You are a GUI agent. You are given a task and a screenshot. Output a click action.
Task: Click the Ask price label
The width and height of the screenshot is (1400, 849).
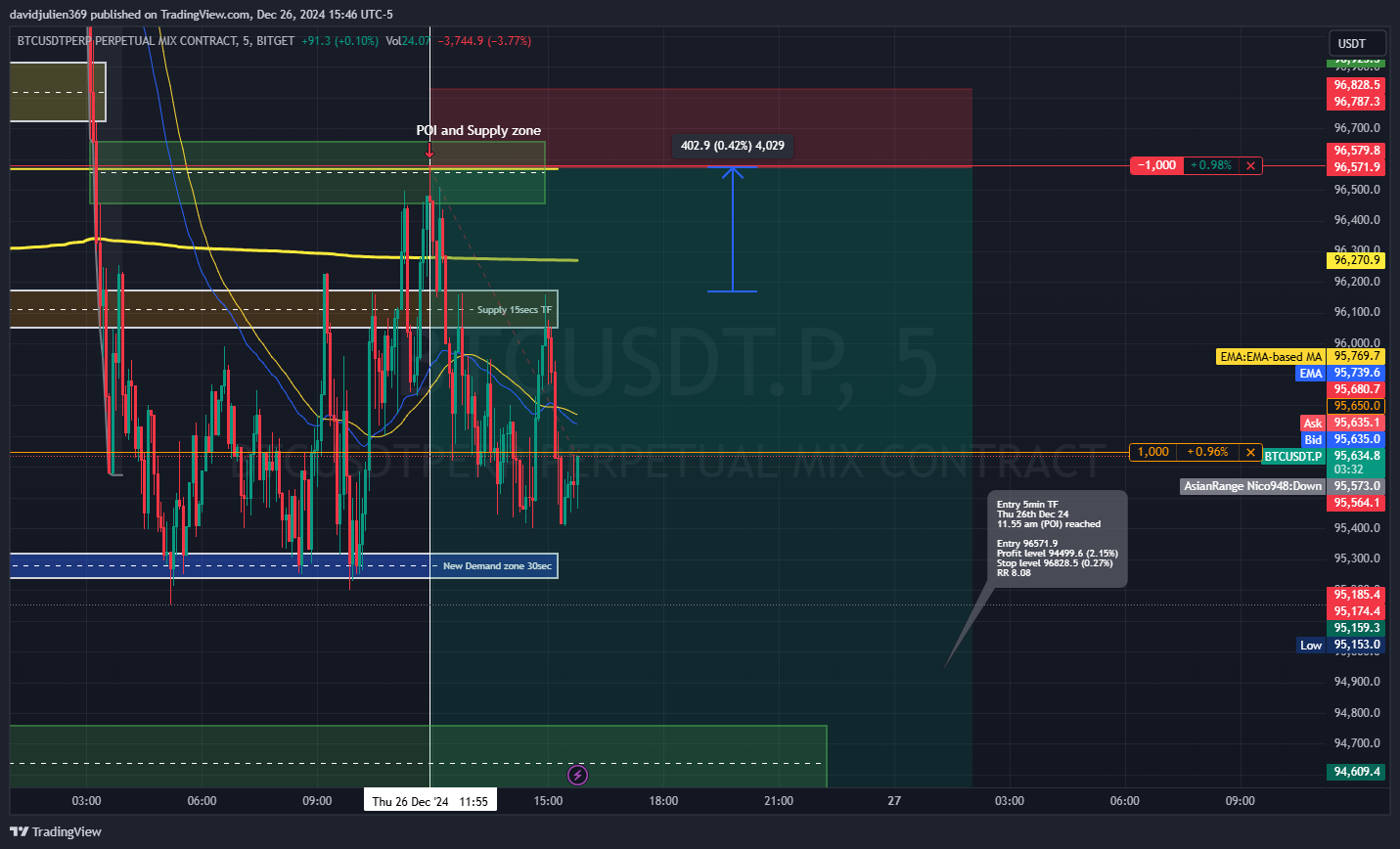click(x=1312, y=424)
